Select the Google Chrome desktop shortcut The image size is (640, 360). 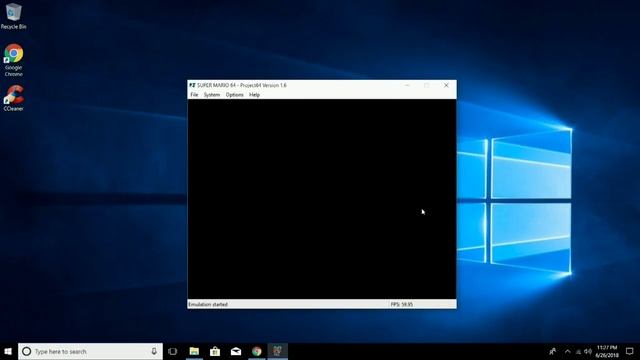[x=13, y=60]
